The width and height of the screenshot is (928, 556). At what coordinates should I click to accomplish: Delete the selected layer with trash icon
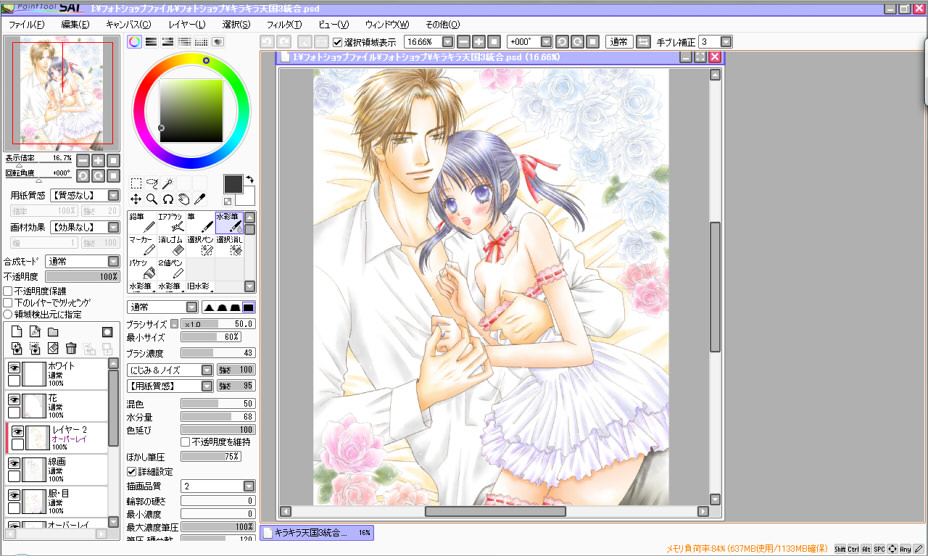tap(71, 348)
